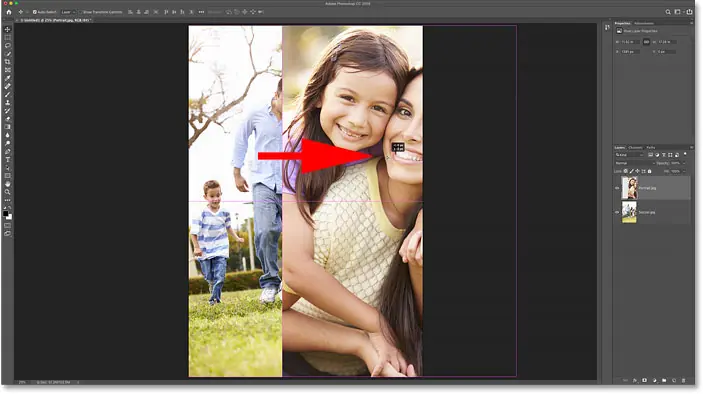Image resolution: width=703 pixels, height=394 pixels.
Task: Toggle the Lock position icon
Action: click(638, 171)
